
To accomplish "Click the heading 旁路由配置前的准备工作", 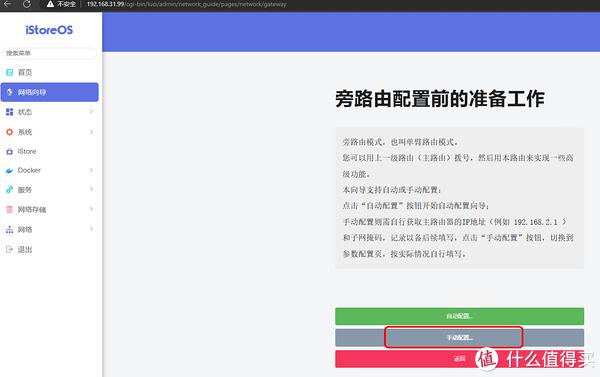I will coord(440,99).
